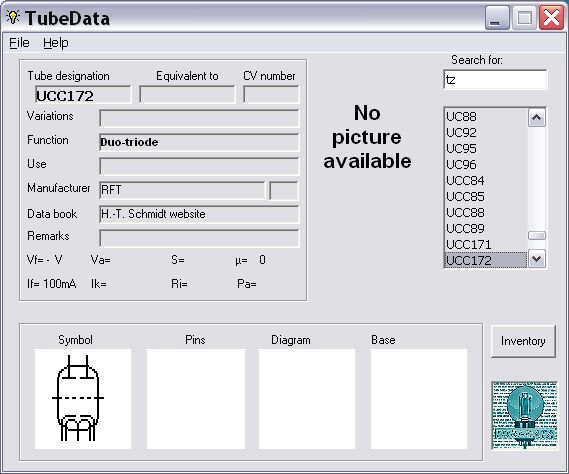The width and height of the screenshot is (569, 474).
Task: Click the empty Base image panel
Action: pos(419,399)
